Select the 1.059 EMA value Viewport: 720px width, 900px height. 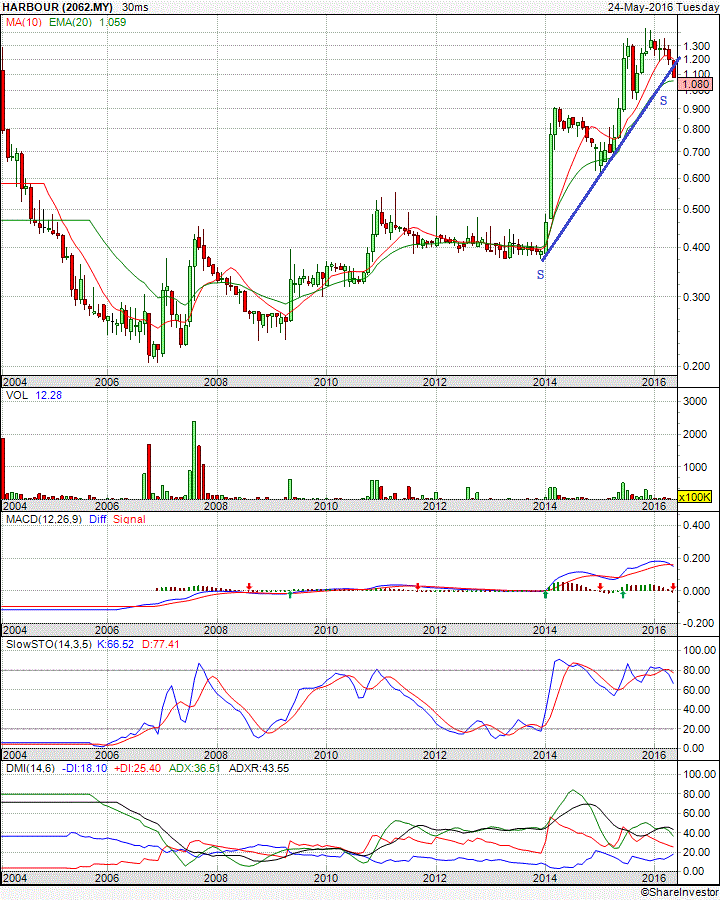pyautogui.click(x=113, y=22)
